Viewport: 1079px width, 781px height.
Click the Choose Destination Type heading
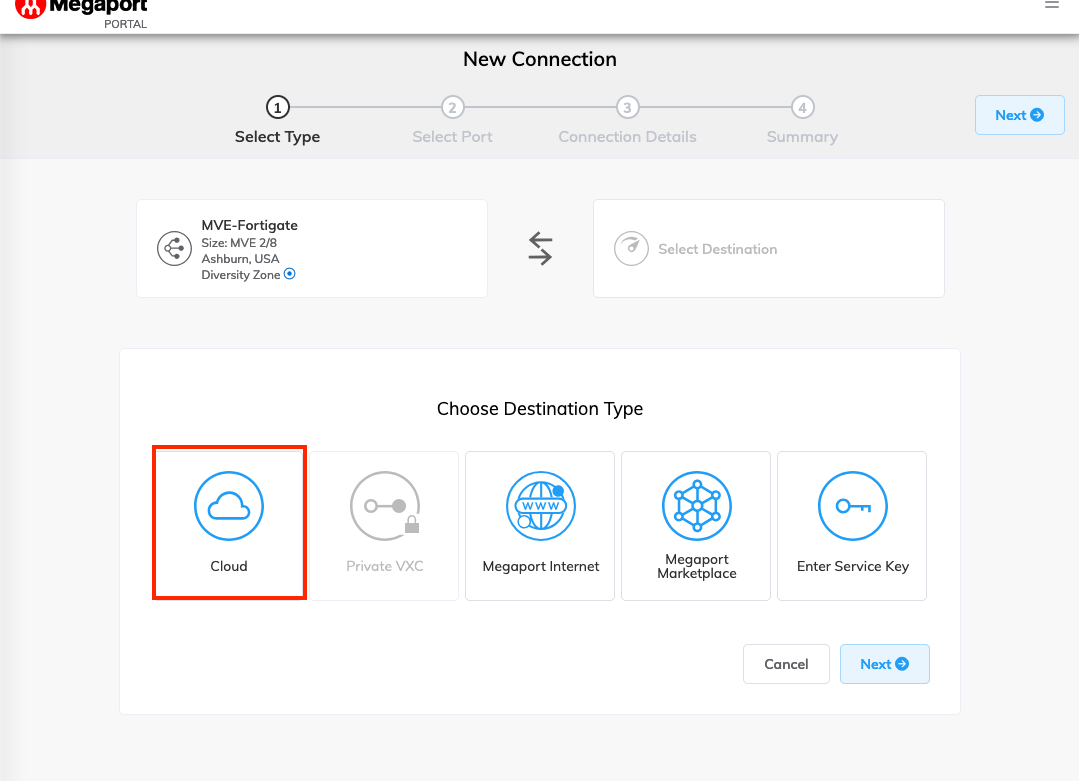(540, 409)
